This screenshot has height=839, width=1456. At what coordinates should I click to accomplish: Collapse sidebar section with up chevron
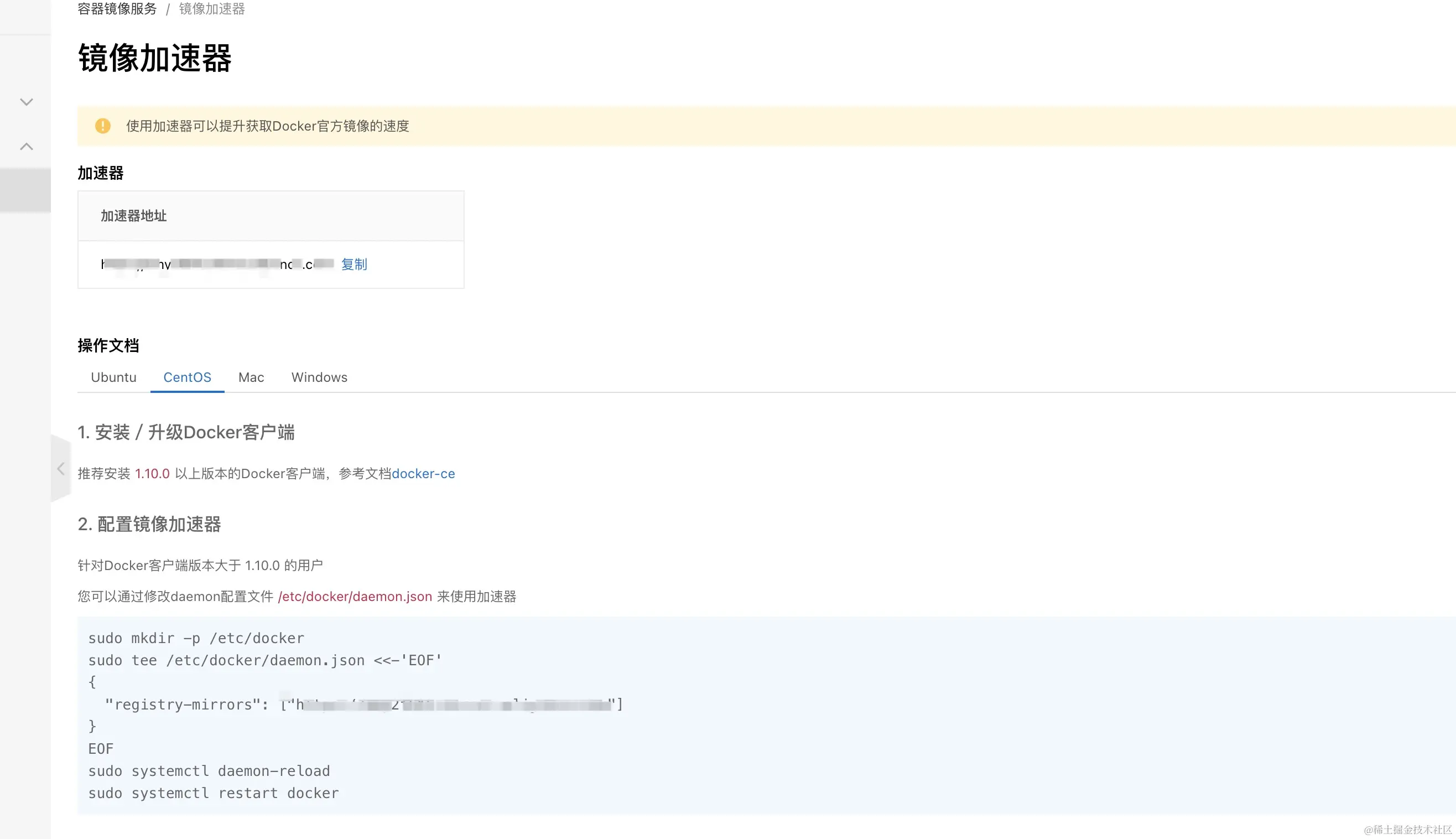(27, 146)
